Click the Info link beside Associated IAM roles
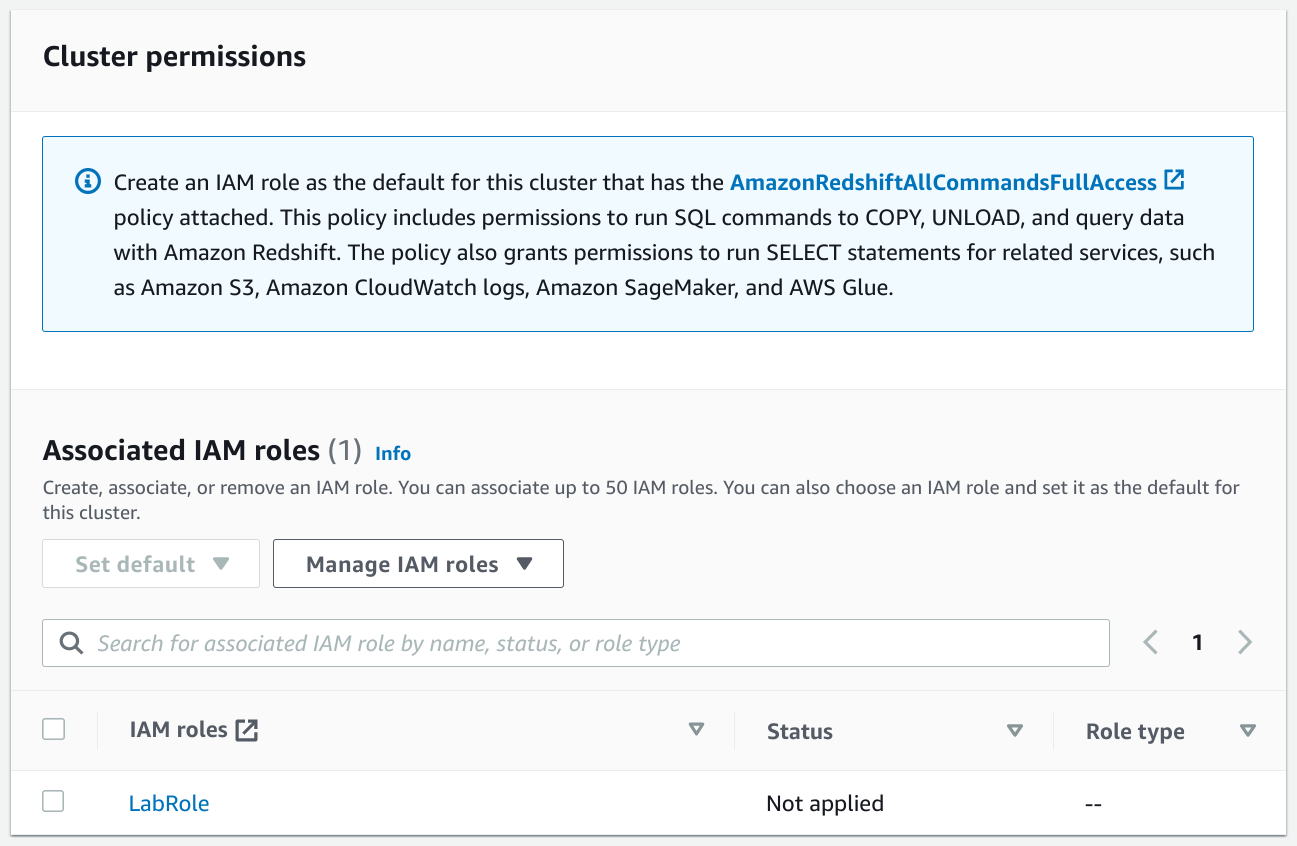 point(393,453)
